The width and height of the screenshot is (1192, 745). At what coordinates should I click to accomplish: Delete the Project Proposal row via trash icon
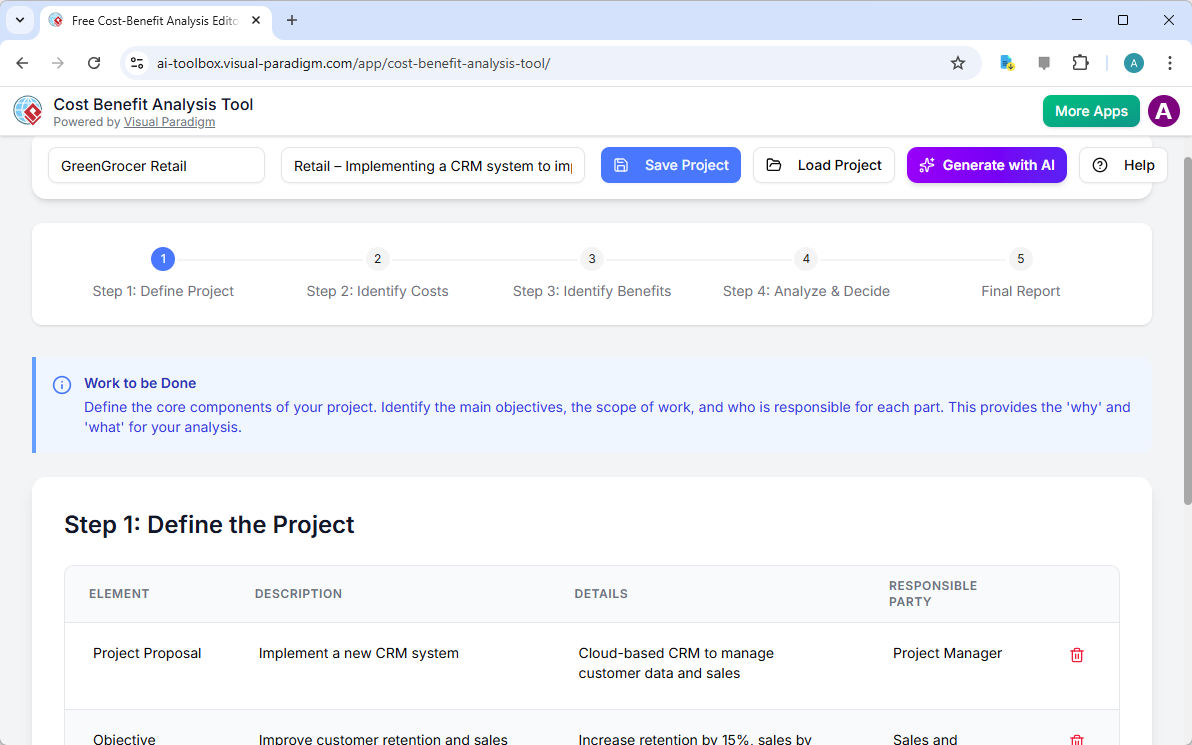click(x=1076, y=655)
